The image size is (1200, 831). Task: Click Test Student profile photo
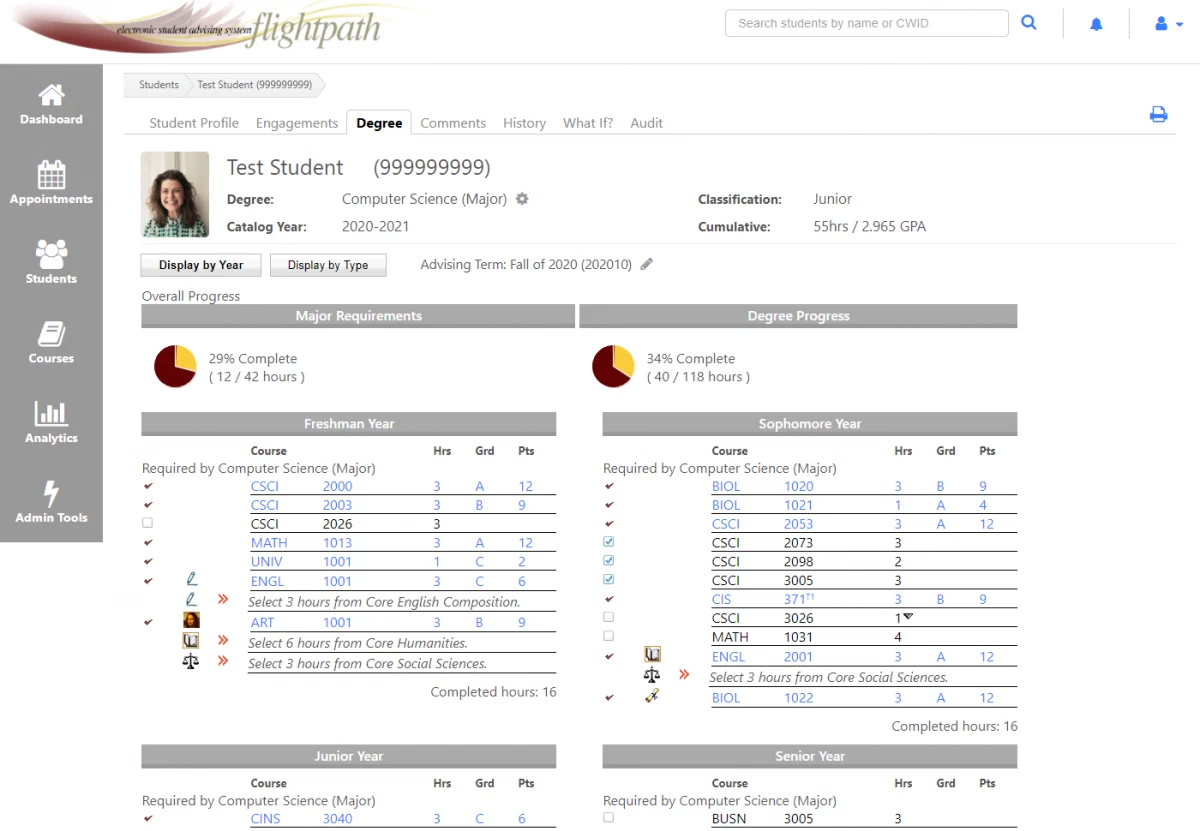tap(175, 194)
